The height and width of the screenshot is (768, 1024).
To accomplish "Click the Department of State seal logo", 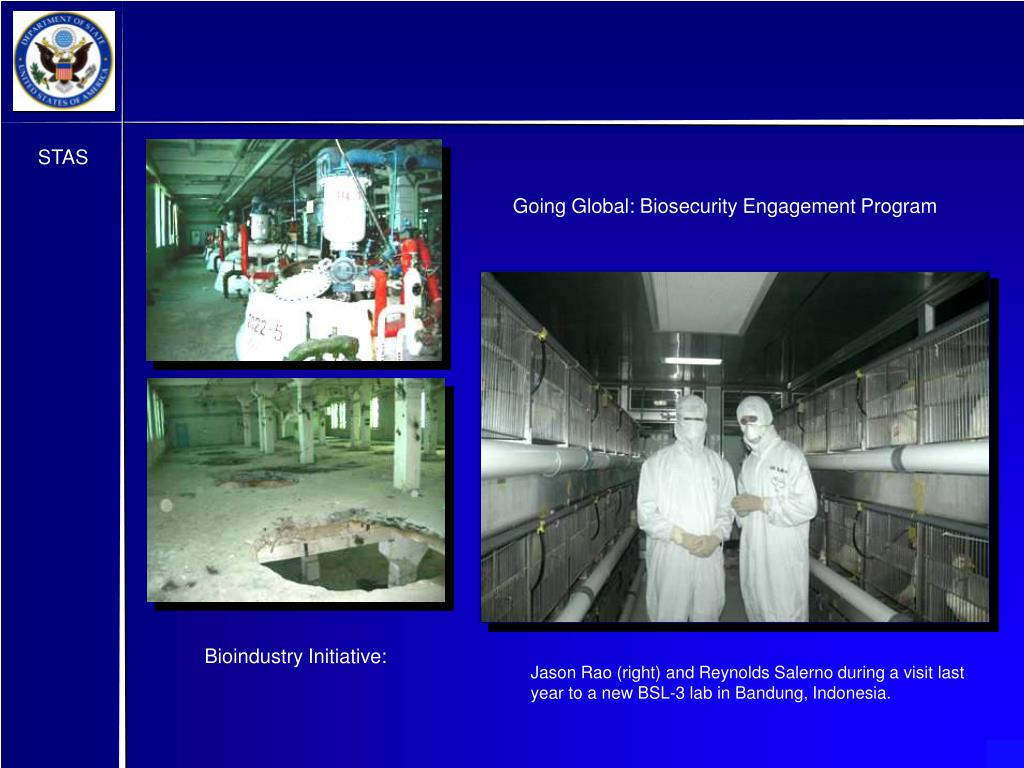I will click(x=64, y=61).
